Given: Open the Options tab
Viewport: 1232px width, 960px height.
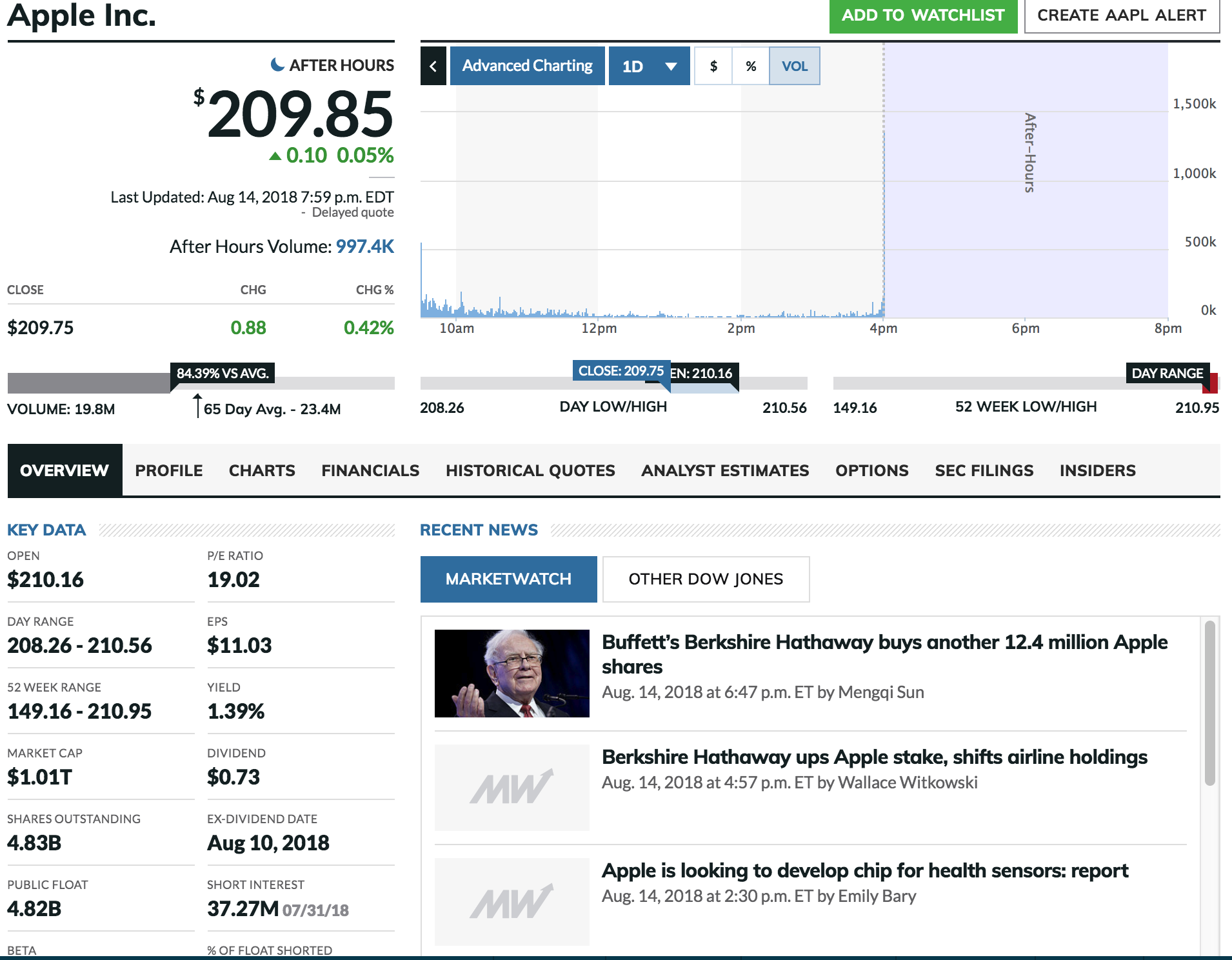Looking at the screenshot, I should tap(872, 470).
